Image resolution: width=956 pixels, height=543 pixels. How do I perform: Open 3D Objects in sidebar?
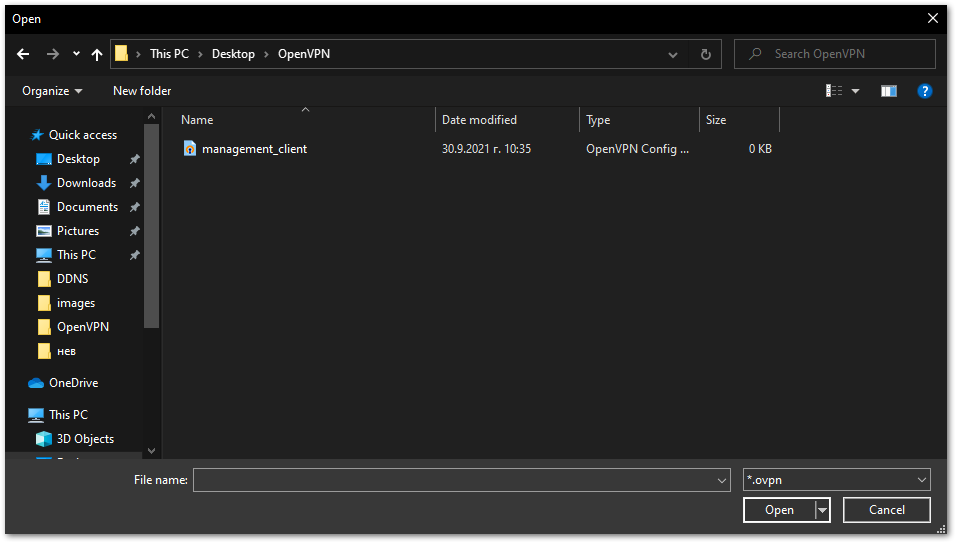point(85,439)
